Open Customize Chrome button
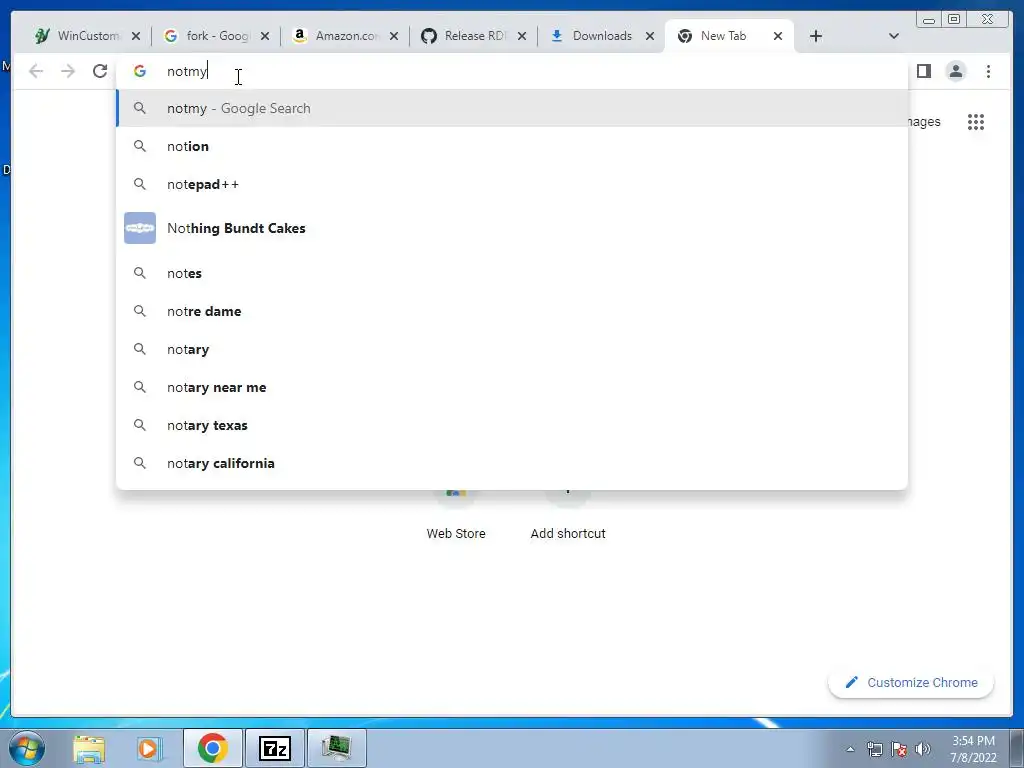This screenshot has height=768, width=1024. (911, 682)
